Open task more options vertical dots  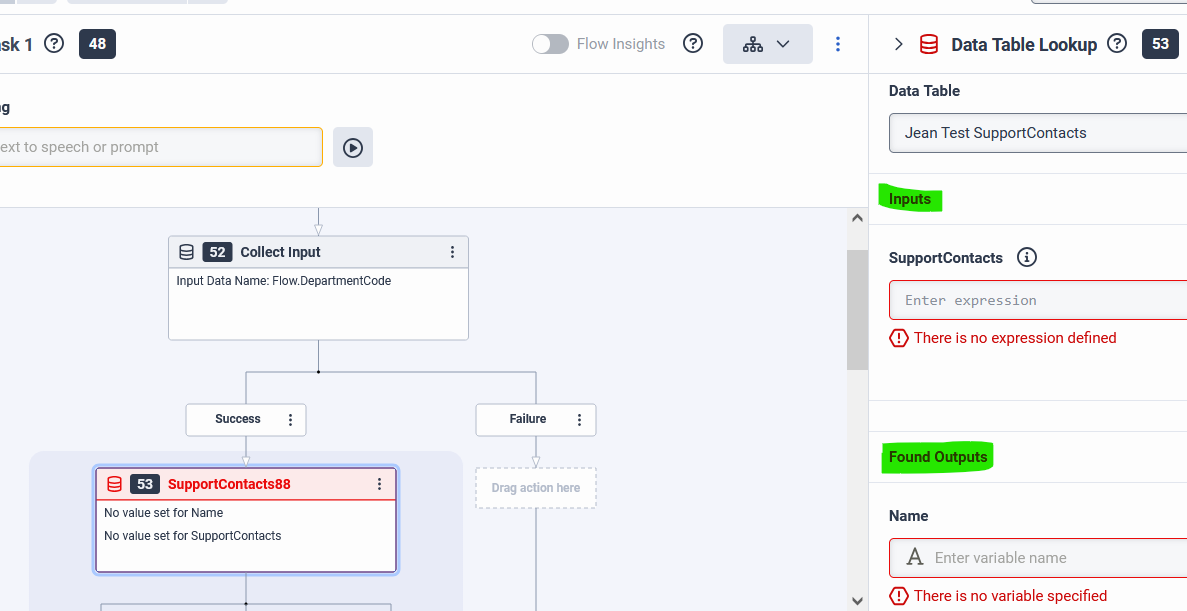coord(838,44)
